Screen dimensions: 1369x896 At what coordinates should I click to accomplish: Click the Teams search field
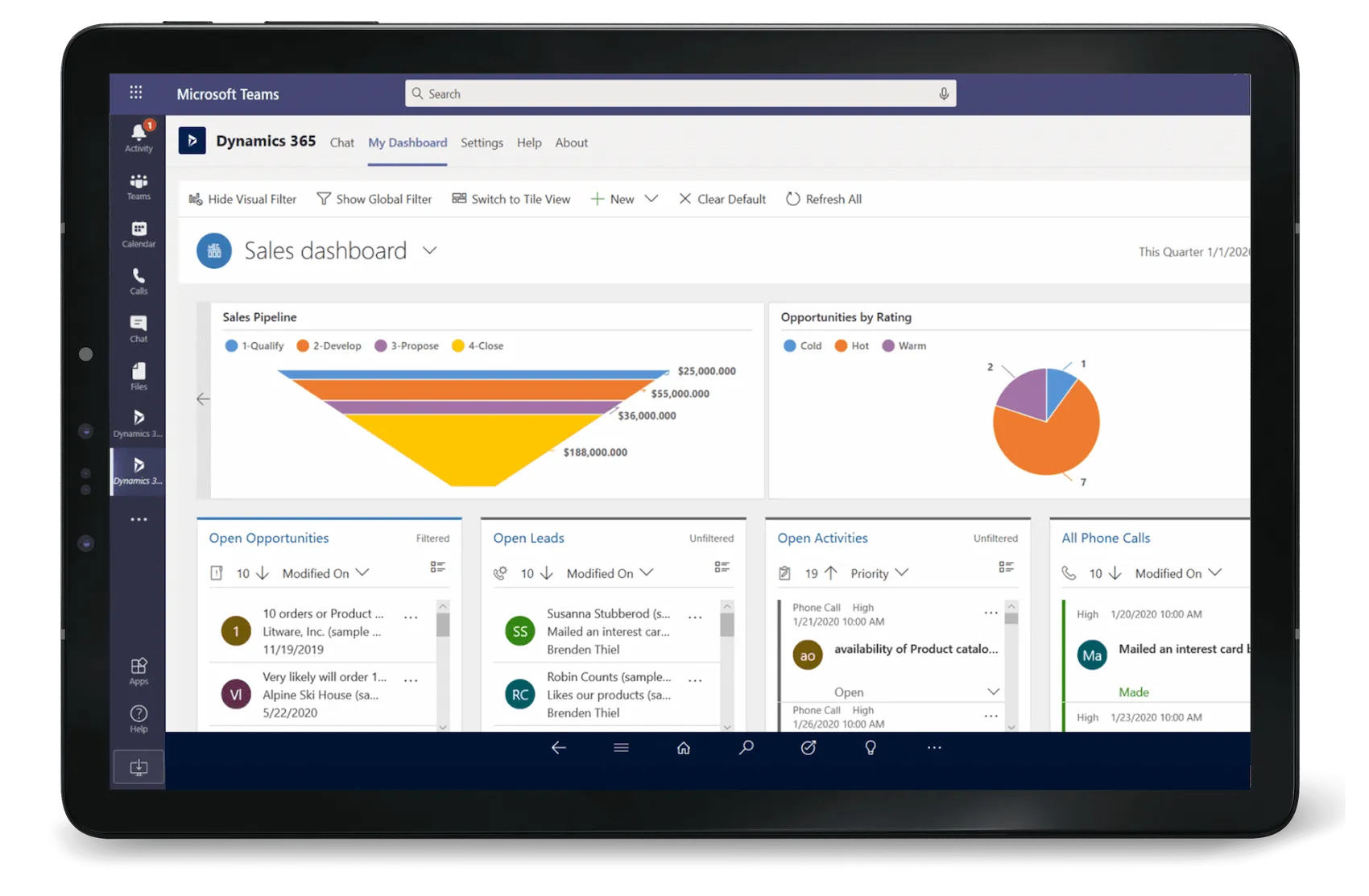coord(680,93)
